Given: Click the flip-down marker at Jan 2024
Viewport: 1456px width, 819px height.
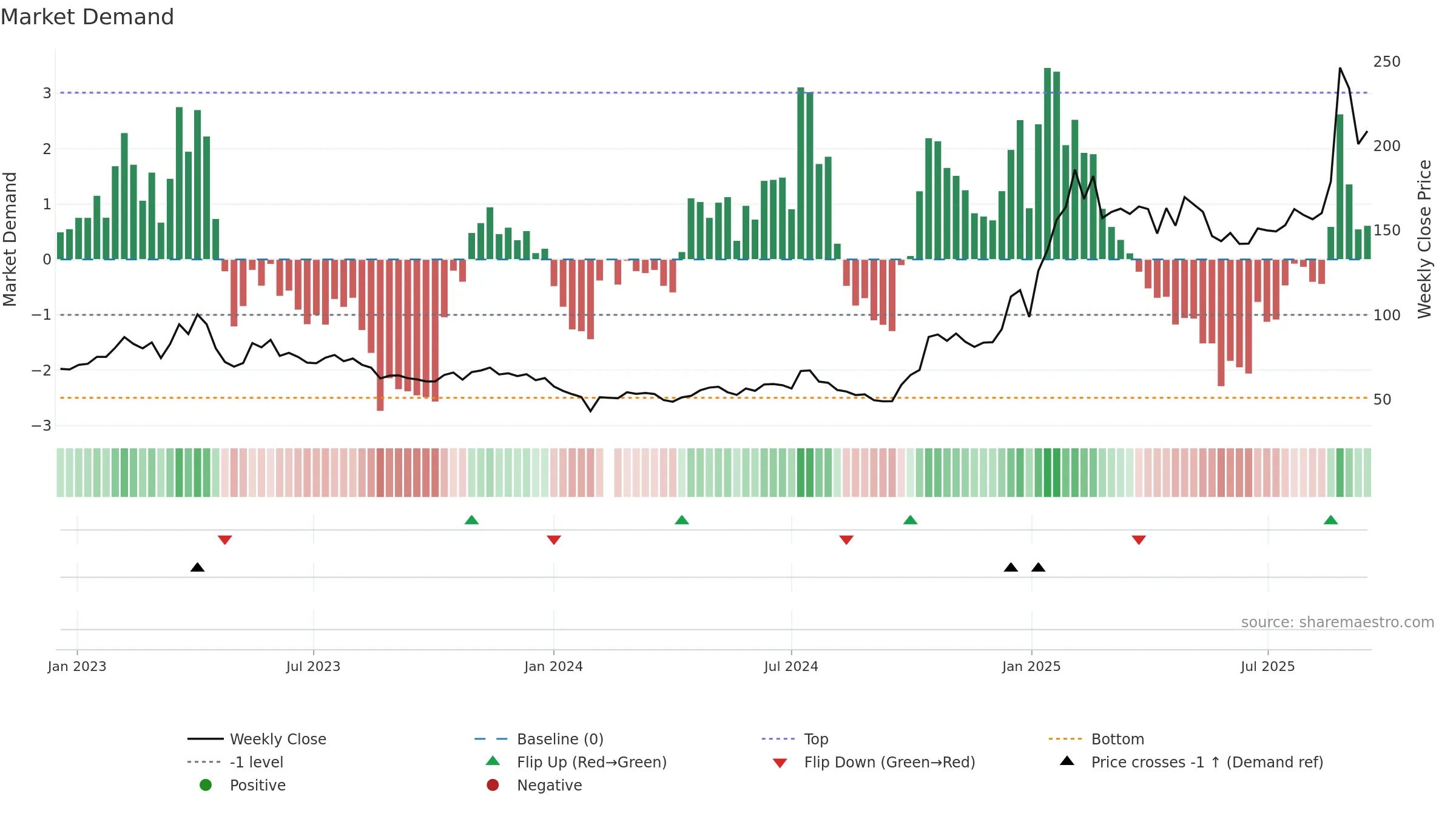Looking at the screenshot, I should [554, 540].
